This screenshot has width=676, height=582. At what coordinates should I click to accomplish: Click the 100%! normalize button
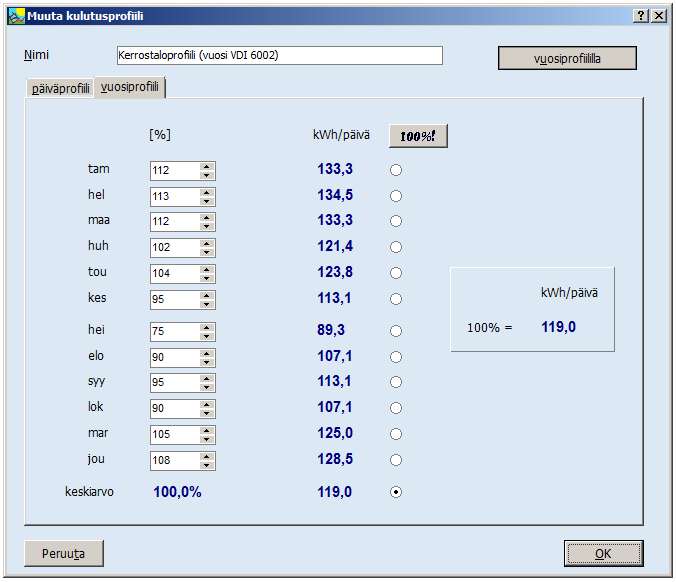(418, 136)
